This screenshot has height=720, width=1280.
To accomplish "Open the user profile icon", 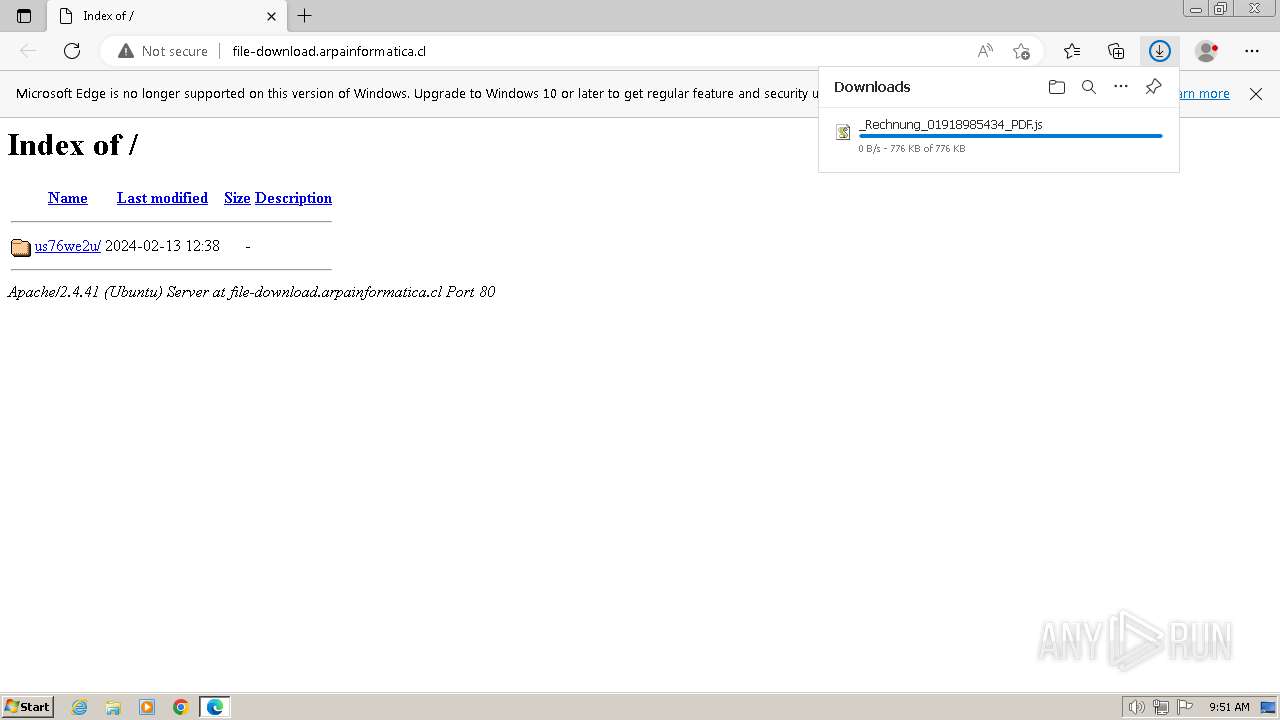I will pos(1208,51).
